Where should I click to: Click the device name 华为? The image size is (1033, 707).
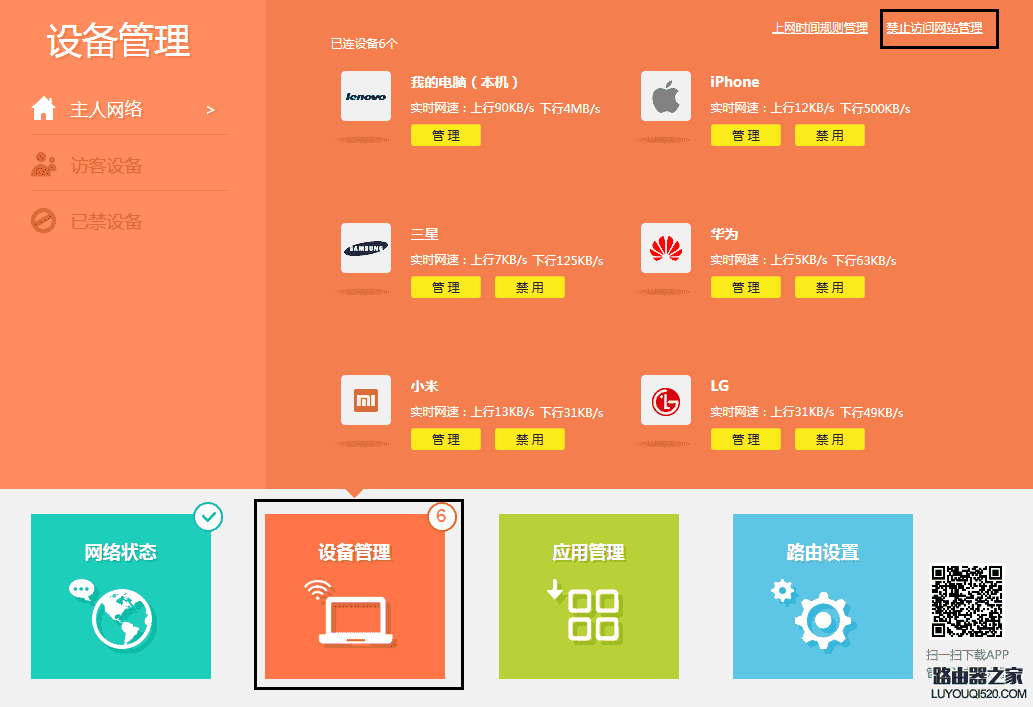tap(724, 234)
